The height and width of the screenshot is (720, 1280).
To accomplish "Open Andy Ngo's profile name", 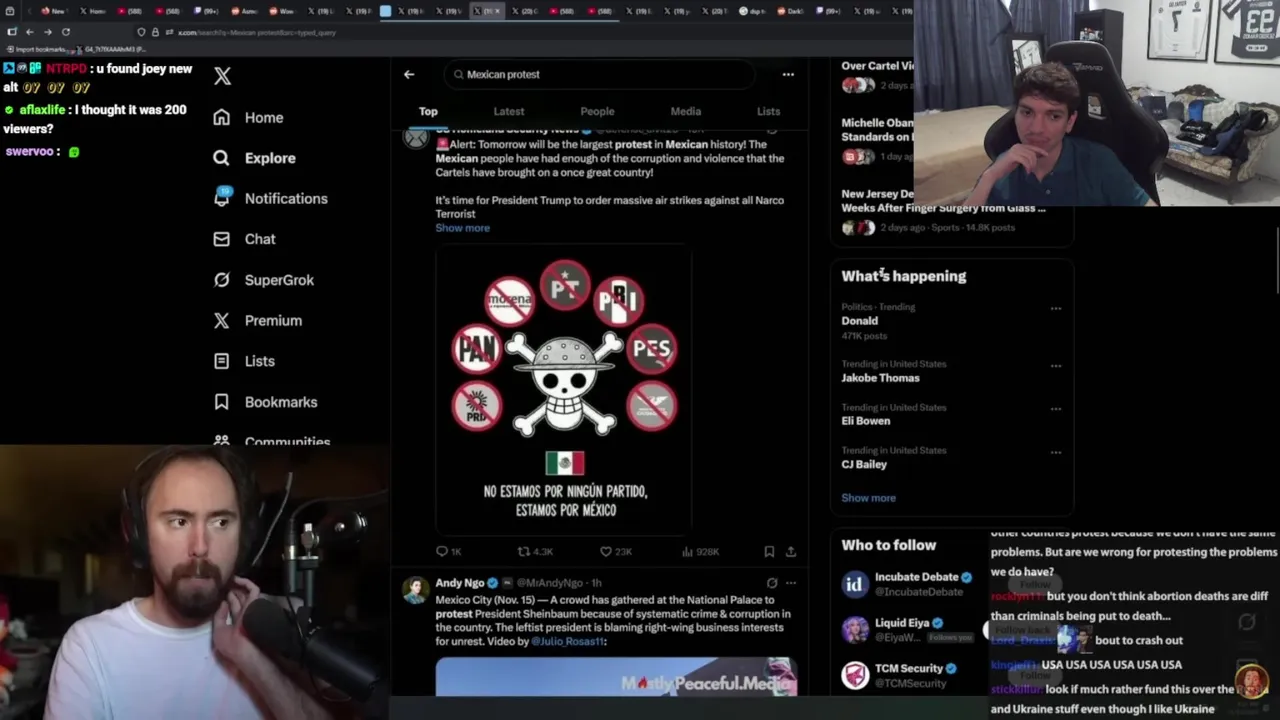I will [x=460, y=583].
